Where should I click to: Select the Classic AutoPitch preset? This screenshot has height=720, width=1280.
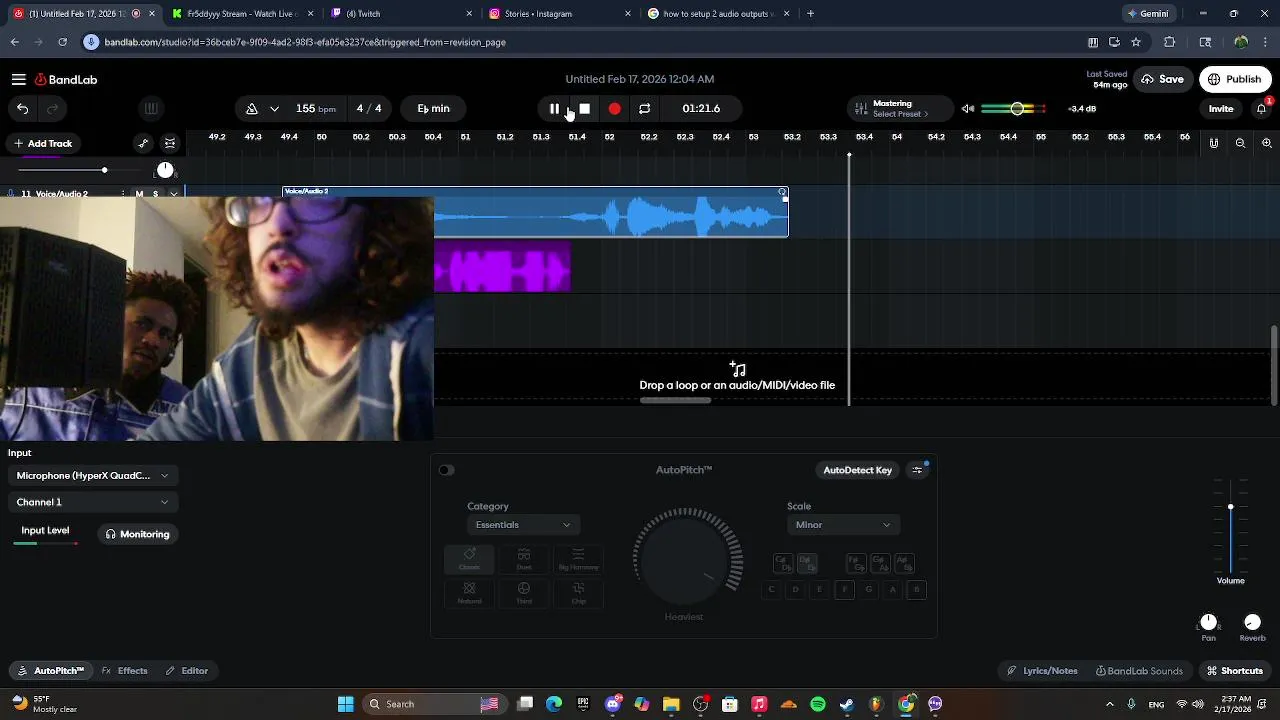(469, 560)
